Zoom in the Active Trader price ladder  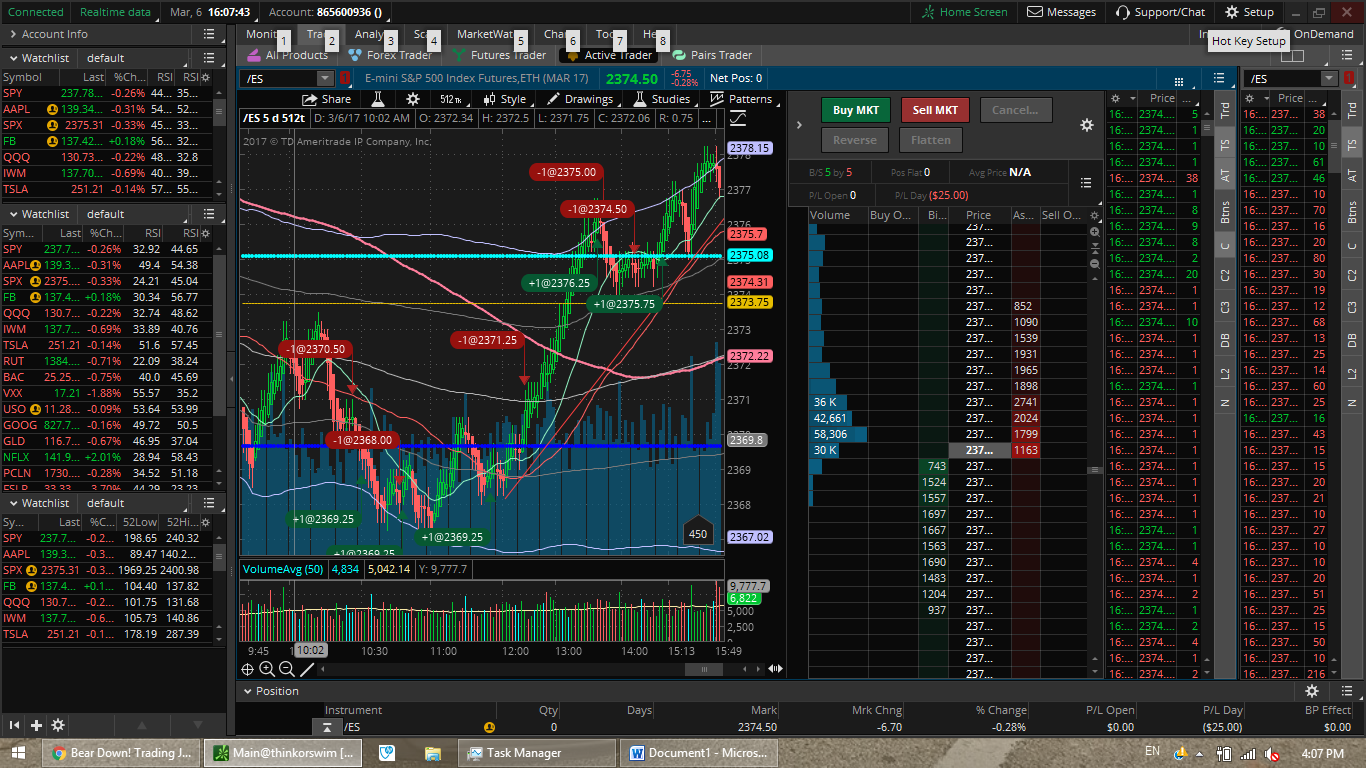click(x=1095, y=232)
